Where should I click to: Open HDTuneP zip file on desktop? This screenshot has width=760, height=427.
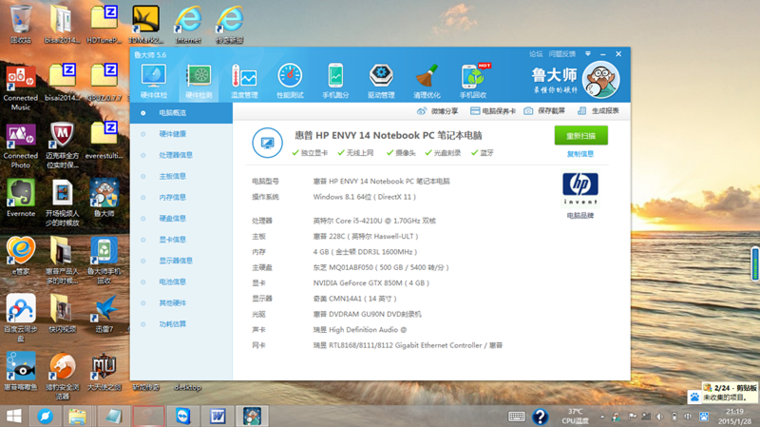pyautogui.click(x=104, y=24)
